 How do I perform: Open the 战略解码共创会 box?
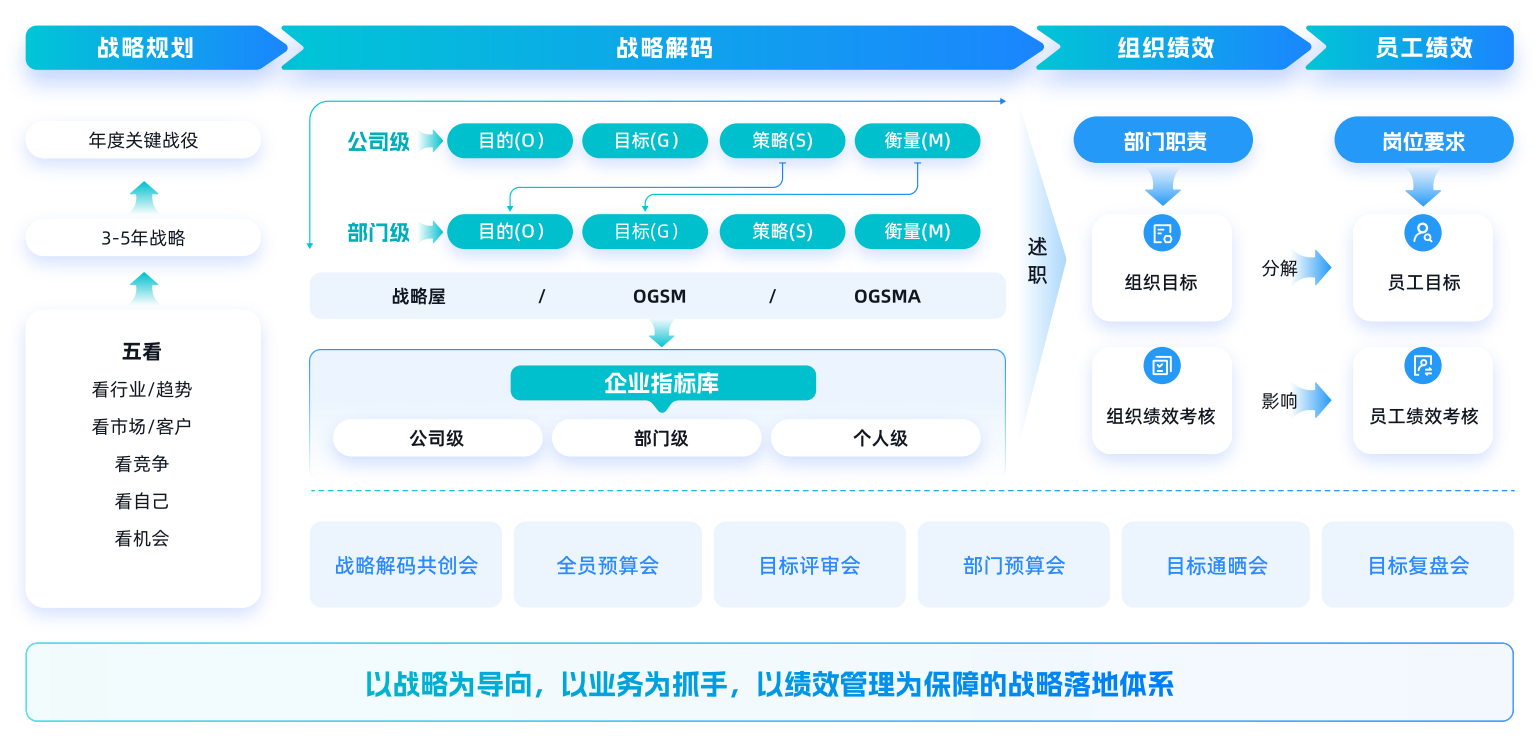click(x=406, y=565)
